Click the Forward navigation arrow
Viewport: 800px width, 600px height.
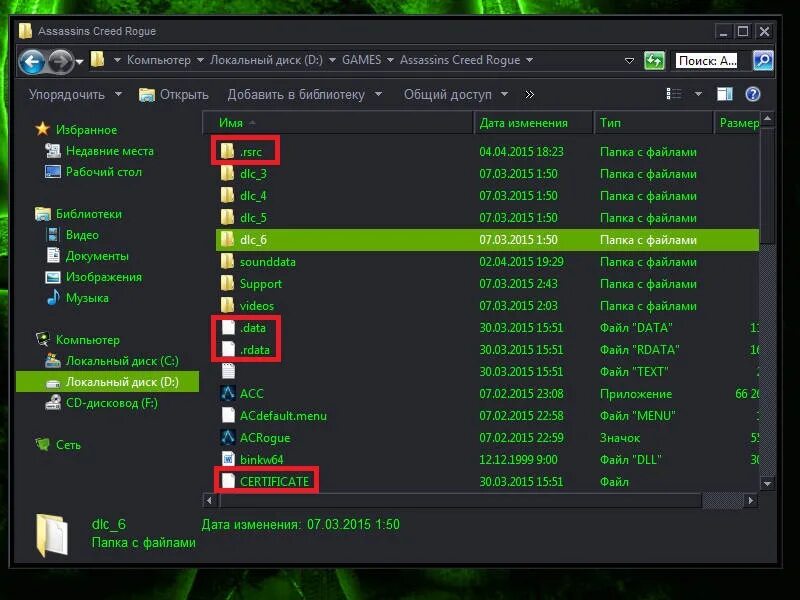[61, 62]
